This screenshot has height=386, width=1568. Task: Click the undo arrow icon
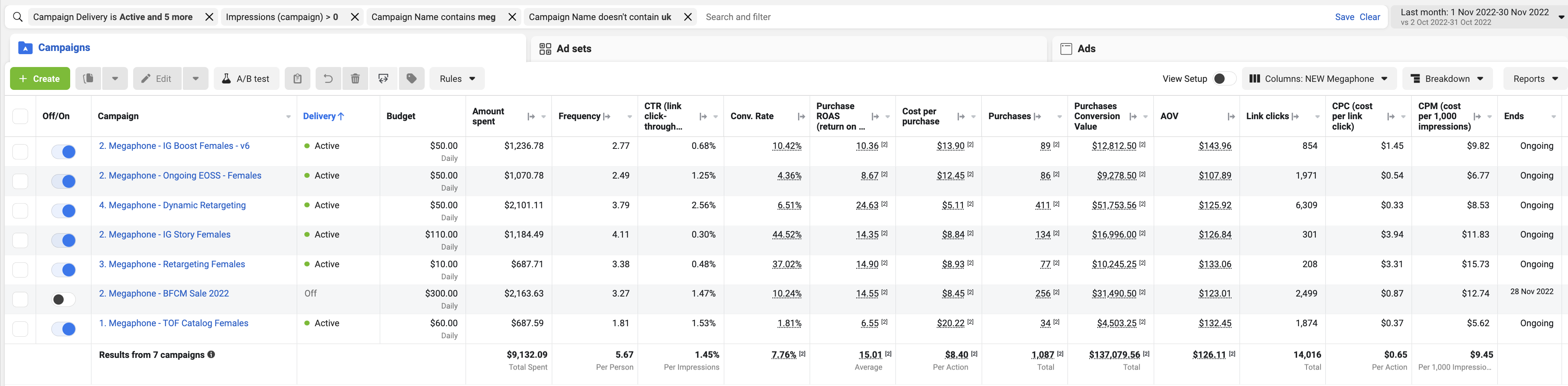[x=328, y=79]
